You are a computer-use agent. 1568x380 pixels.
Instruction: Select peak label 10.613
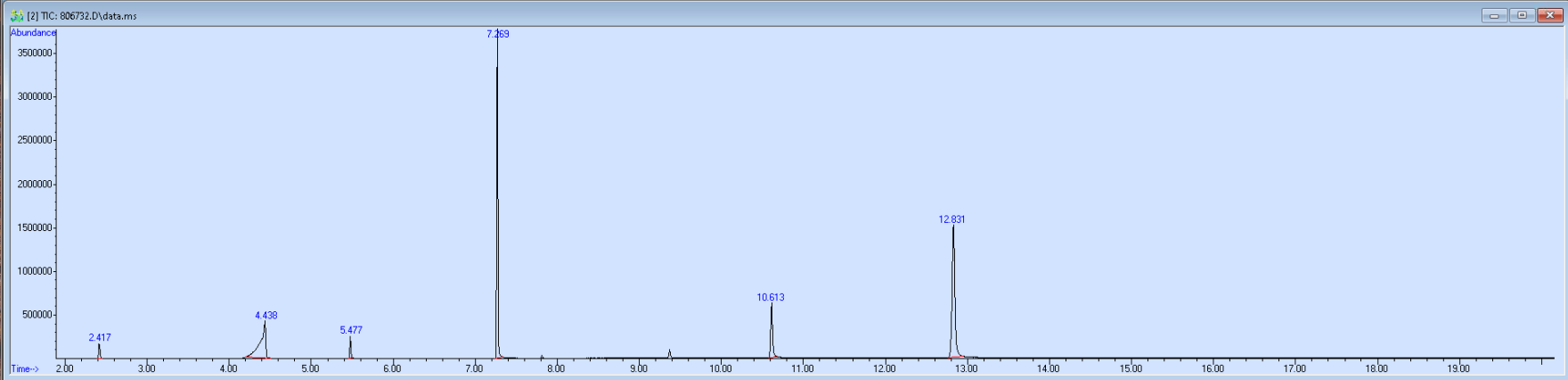[x=771, y=297]
